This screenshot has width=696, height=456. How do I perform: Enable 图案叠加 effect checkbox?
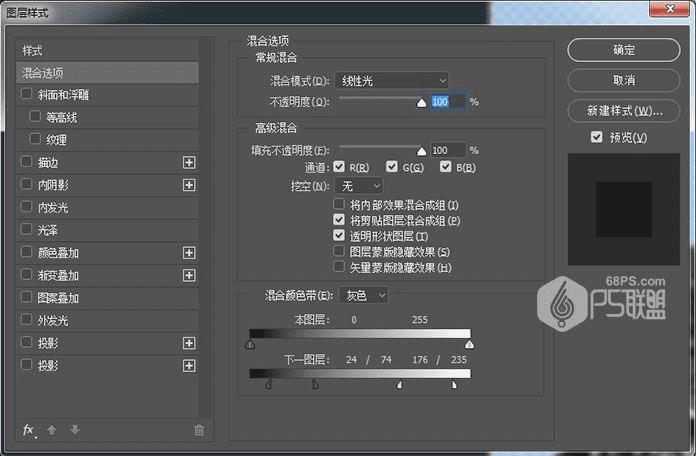point(27,297)
